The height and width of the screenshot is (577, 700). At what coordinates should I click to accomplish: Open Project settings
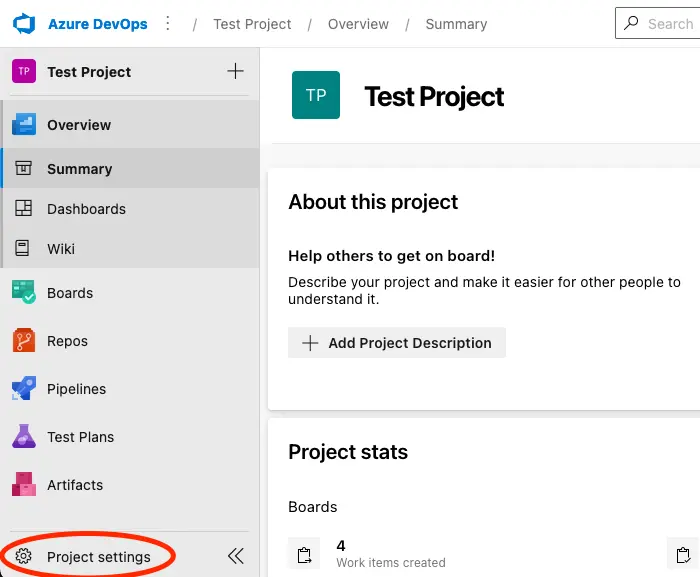pos(99,557)
